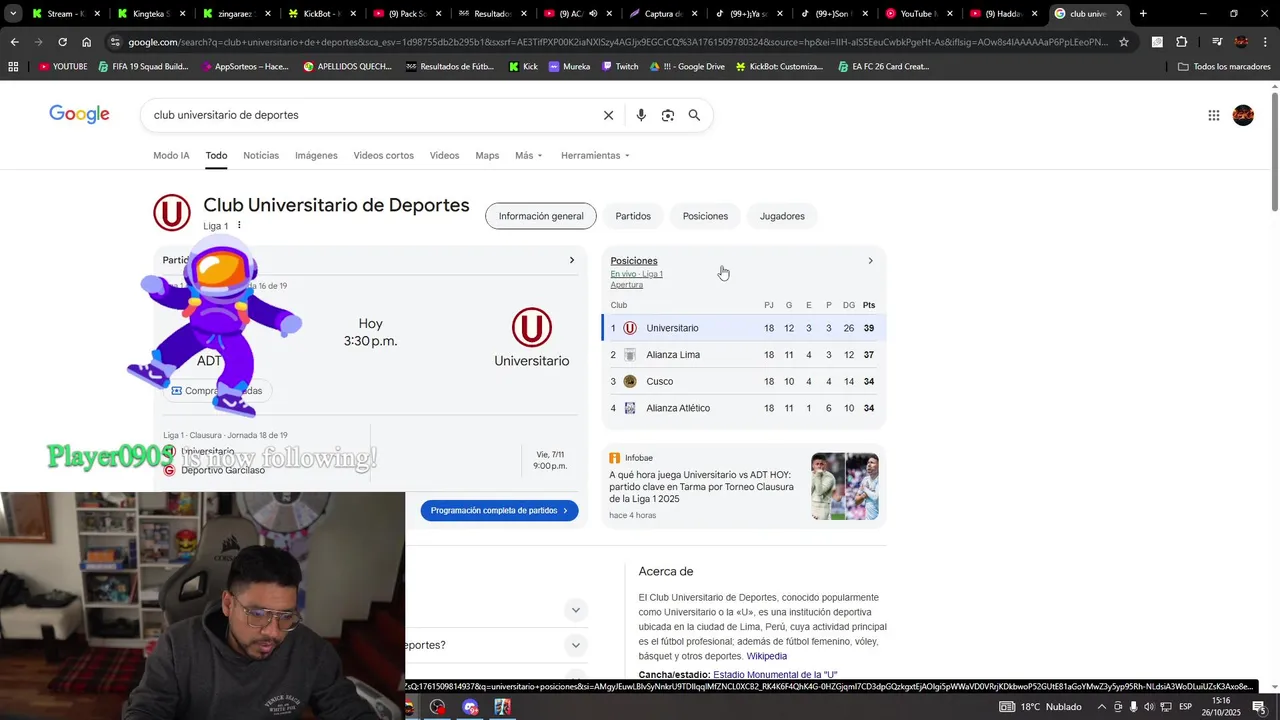1280x720 pixels.
Task: Open Infobae article about Universitario vs ADT
Action: pos(701,487)
